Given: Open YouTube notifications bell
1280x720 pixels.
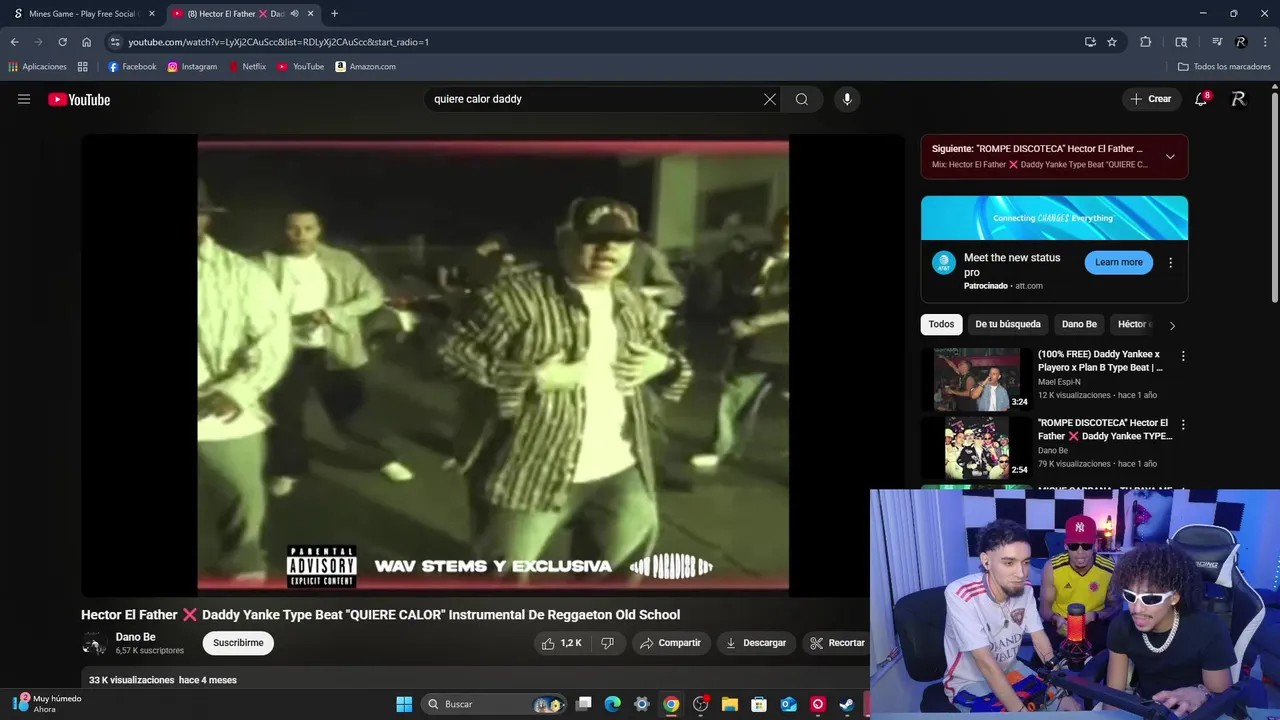Looking at the screenshot, I should (1201, 99).
